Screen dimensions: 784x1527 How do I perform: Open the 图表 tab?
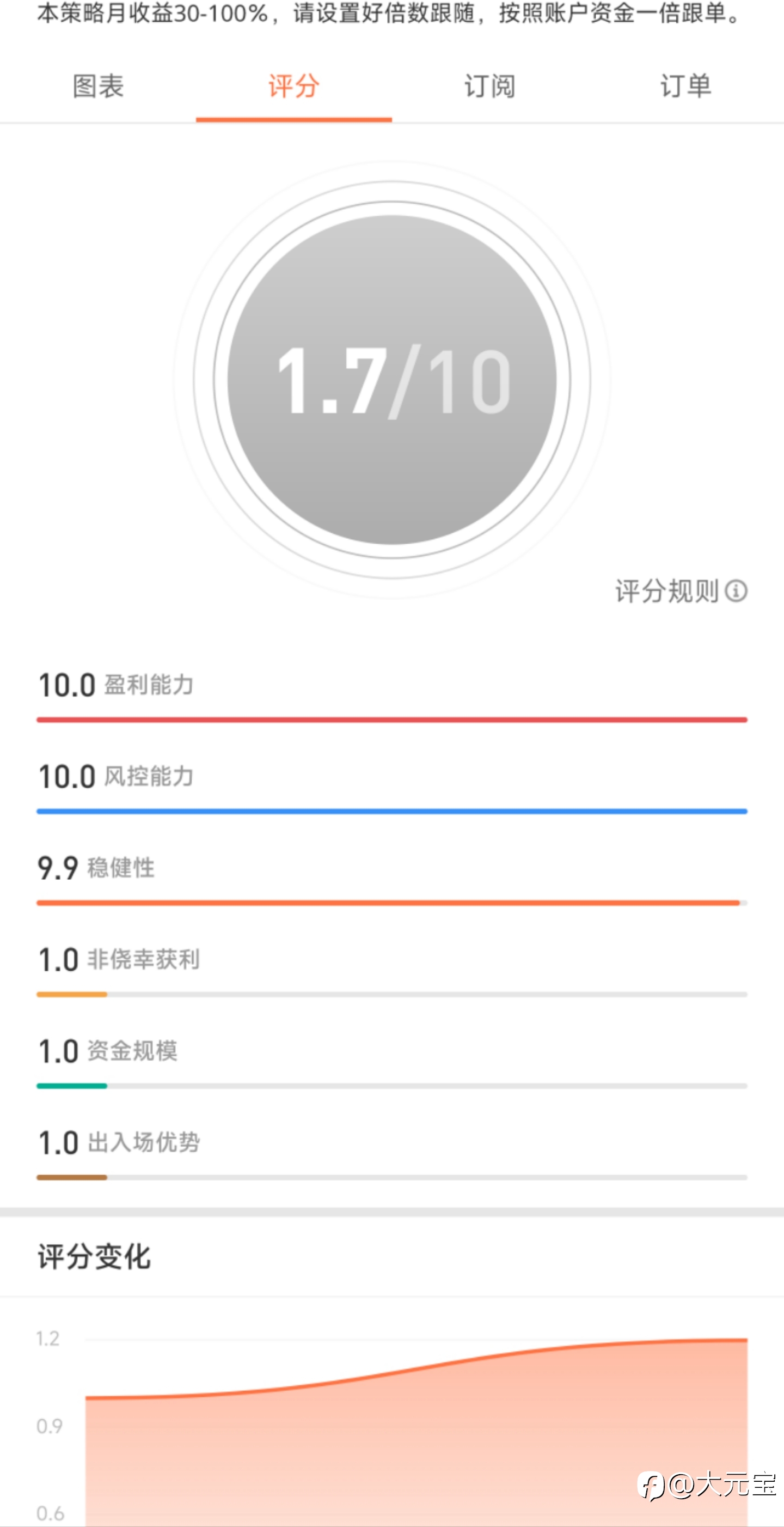pos(98,87)
